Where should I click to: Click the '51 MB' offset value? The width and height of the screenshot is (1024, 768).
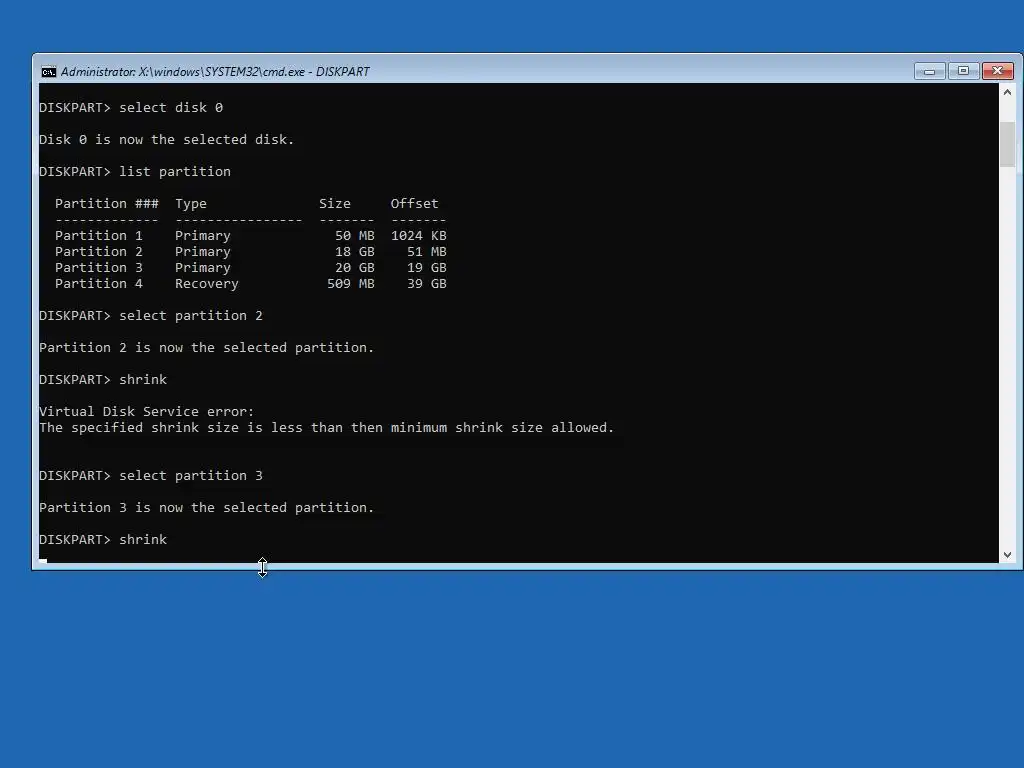426,251
